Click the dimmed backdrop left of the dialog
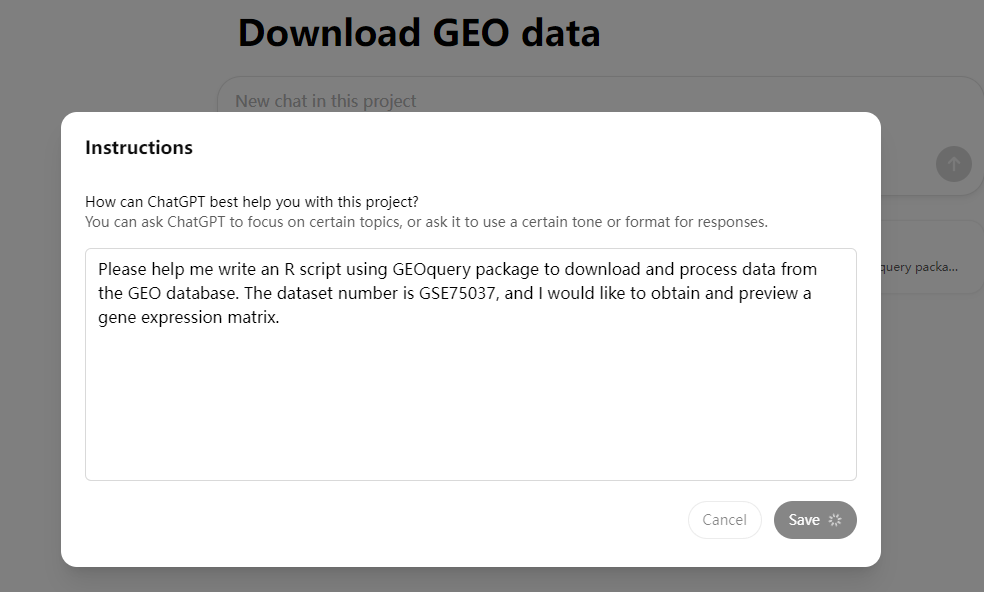The height and width of the screenshot is (592, 984). pyautogui.click(x=30, y=339)
